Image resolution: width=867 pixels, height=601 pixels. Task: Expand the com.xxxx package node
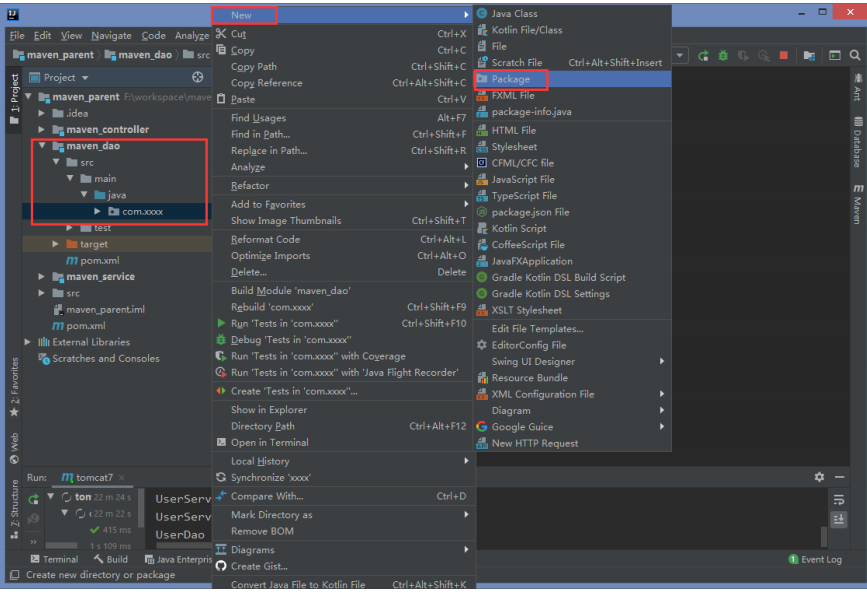pyautogui.click(x=97, y=211)
